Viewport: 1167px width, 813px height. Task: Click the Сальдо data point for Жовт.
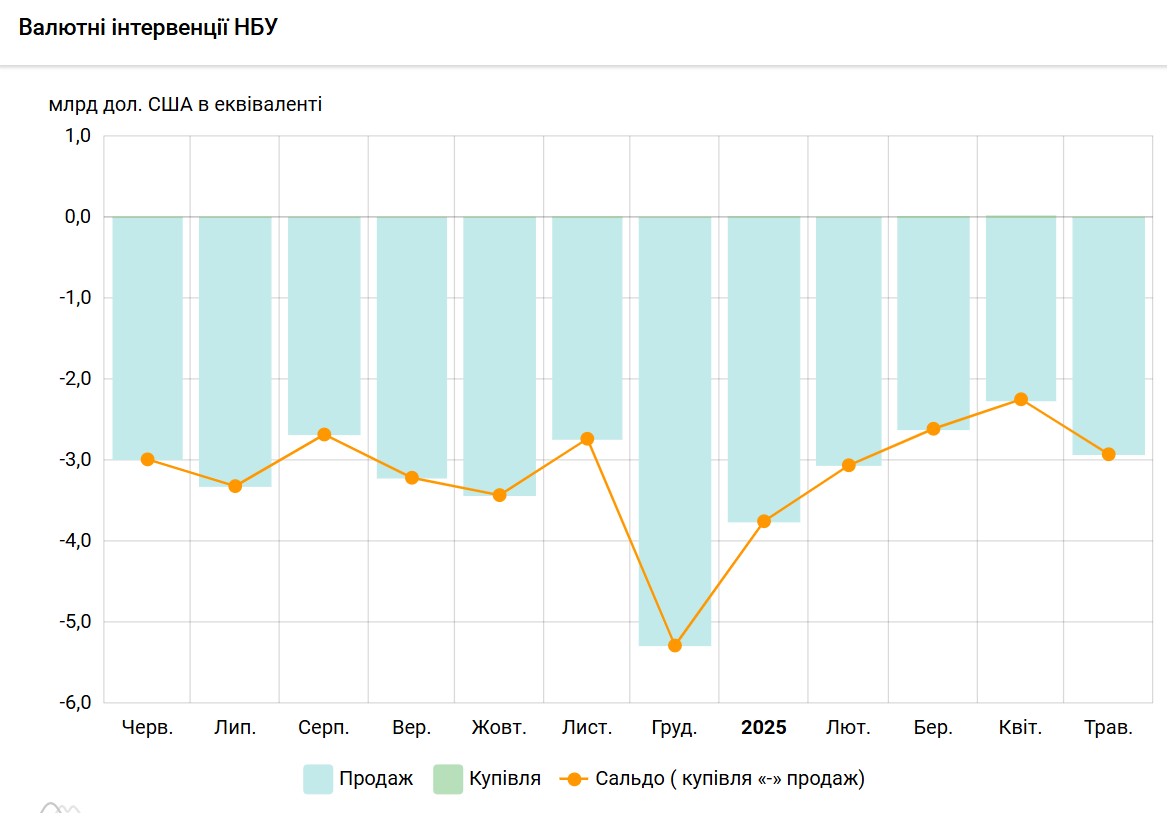[x=500, y=495]
